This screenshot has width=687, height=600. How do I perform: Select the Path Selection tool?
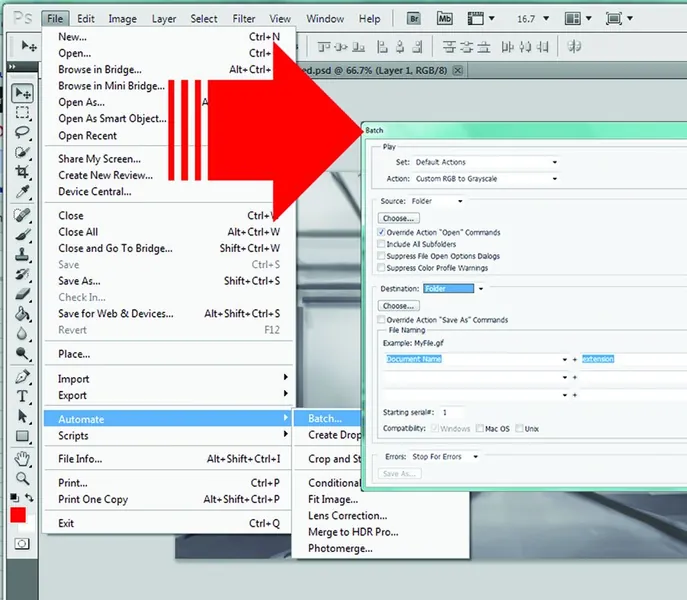point(22,416)
